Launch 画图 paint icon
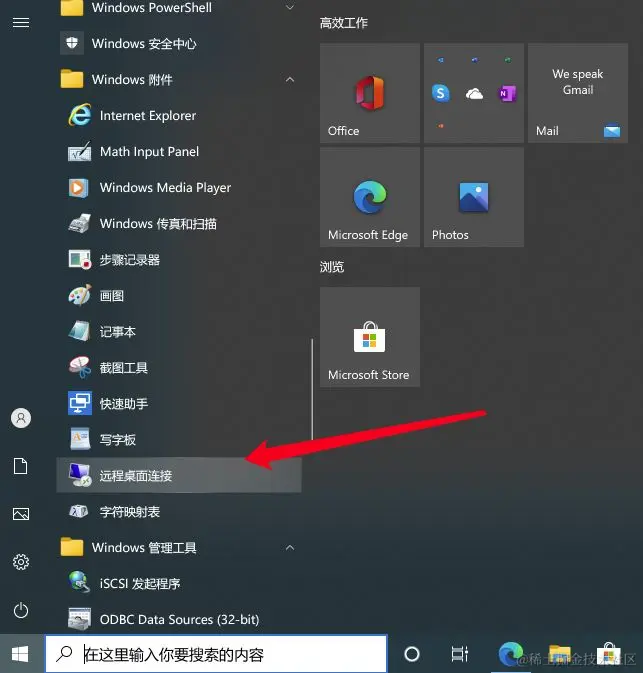The height and width of the screenshot is (673, 643). click(79, 295)
